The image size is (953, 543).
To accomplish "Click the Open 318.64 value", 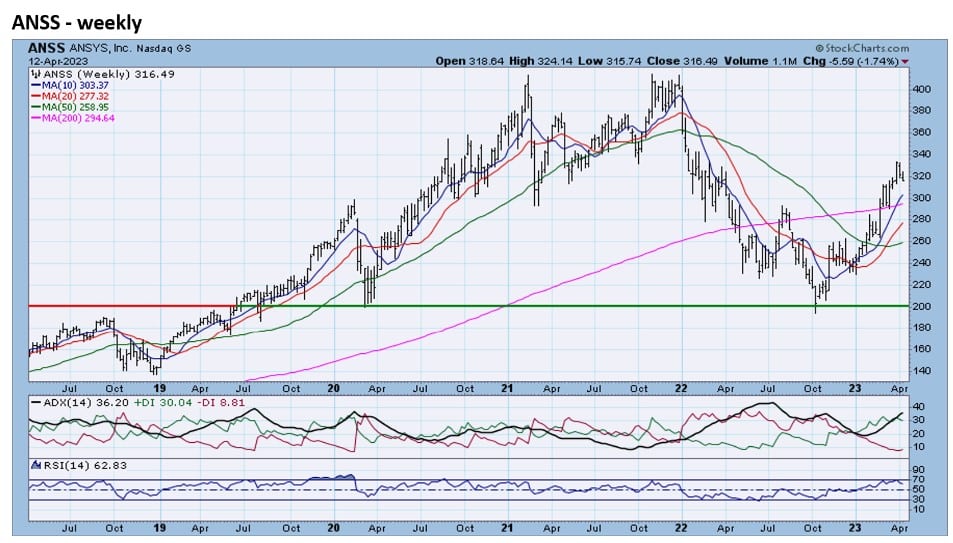I will click(x=470, y=61).
